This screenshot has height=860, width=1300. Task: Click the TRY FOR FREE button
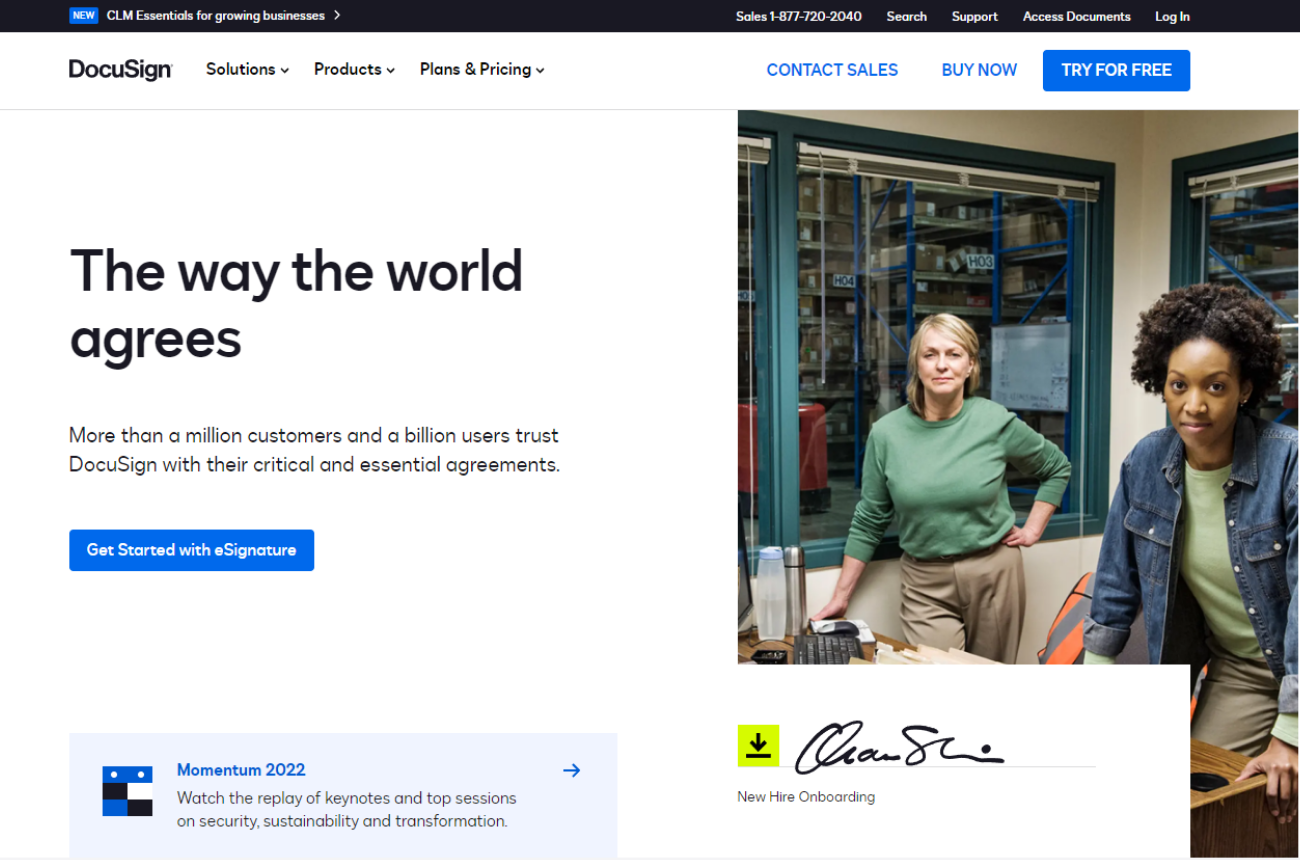(1116, 70)
